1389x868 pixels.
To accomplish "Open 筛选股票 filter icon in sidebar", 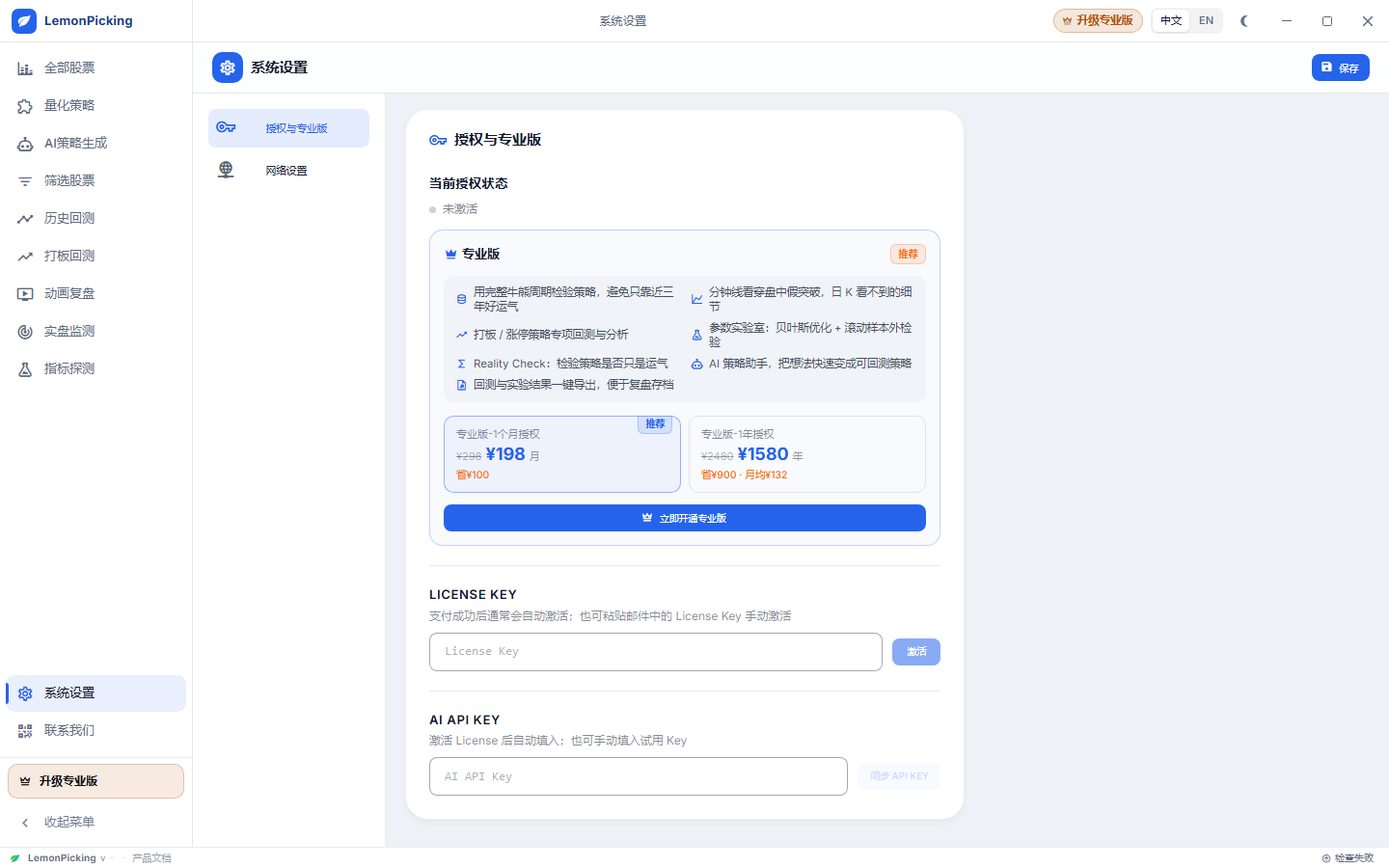I will click(x=25, y=181).
